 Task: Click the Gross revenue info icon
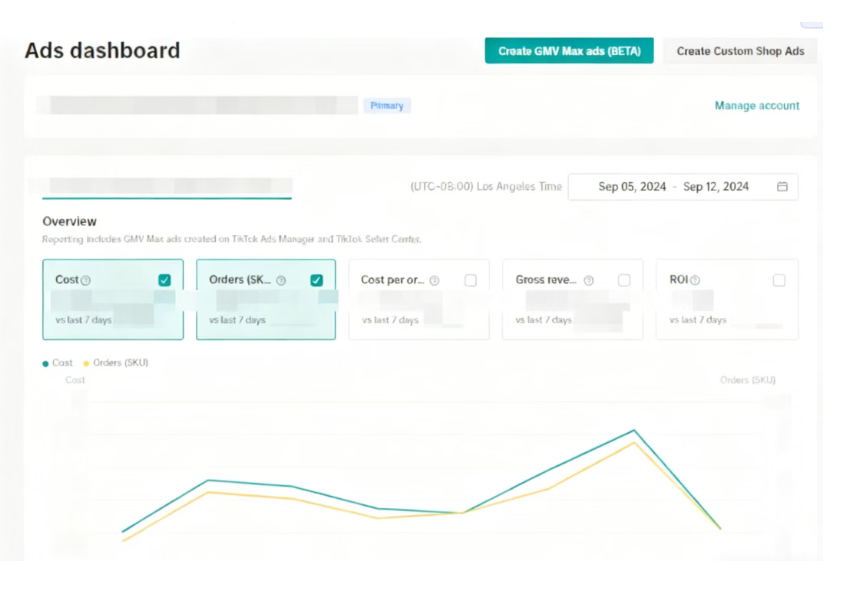(x=588, y=280)
